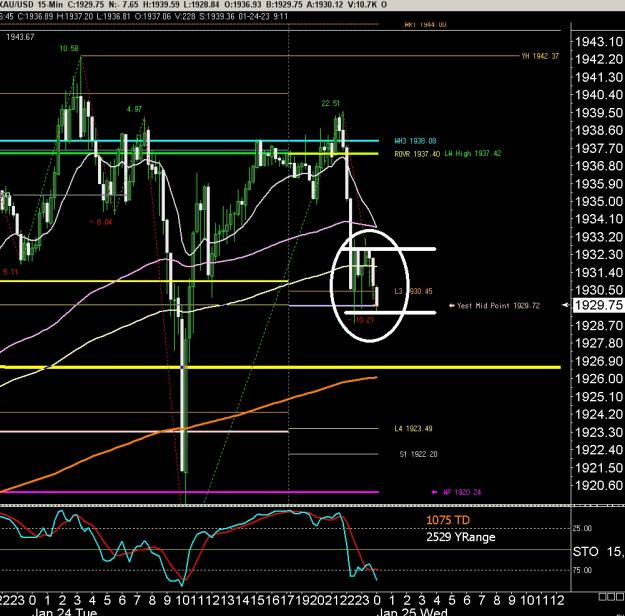
Task: Click the 17 hour mark on time axis
Action: [x=287, y=600]
